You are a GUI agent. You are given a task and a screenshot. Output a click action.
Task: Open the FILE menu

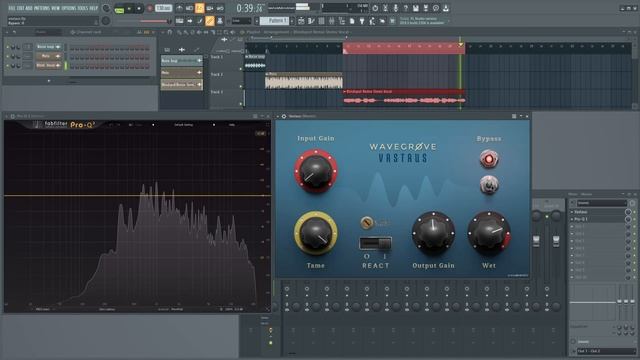point(12,8)
